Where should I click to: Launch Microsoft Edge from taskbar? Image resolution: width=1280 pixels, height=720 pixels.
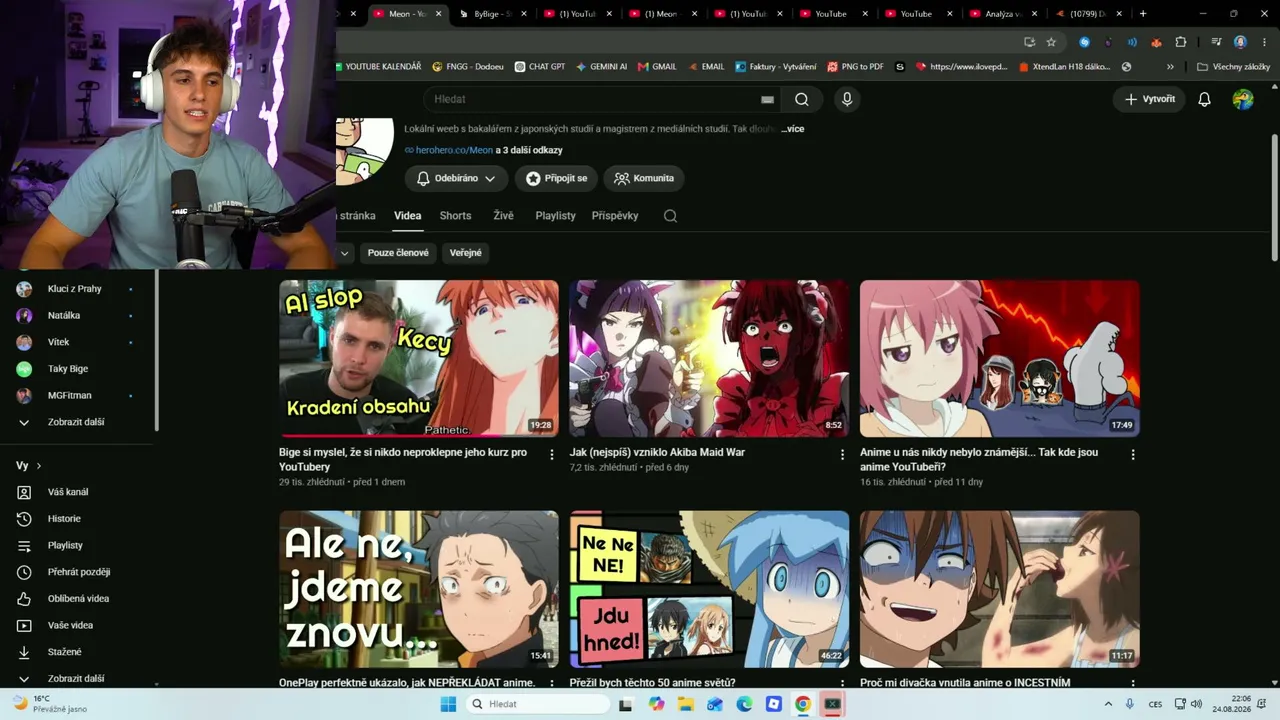(744, 704)
